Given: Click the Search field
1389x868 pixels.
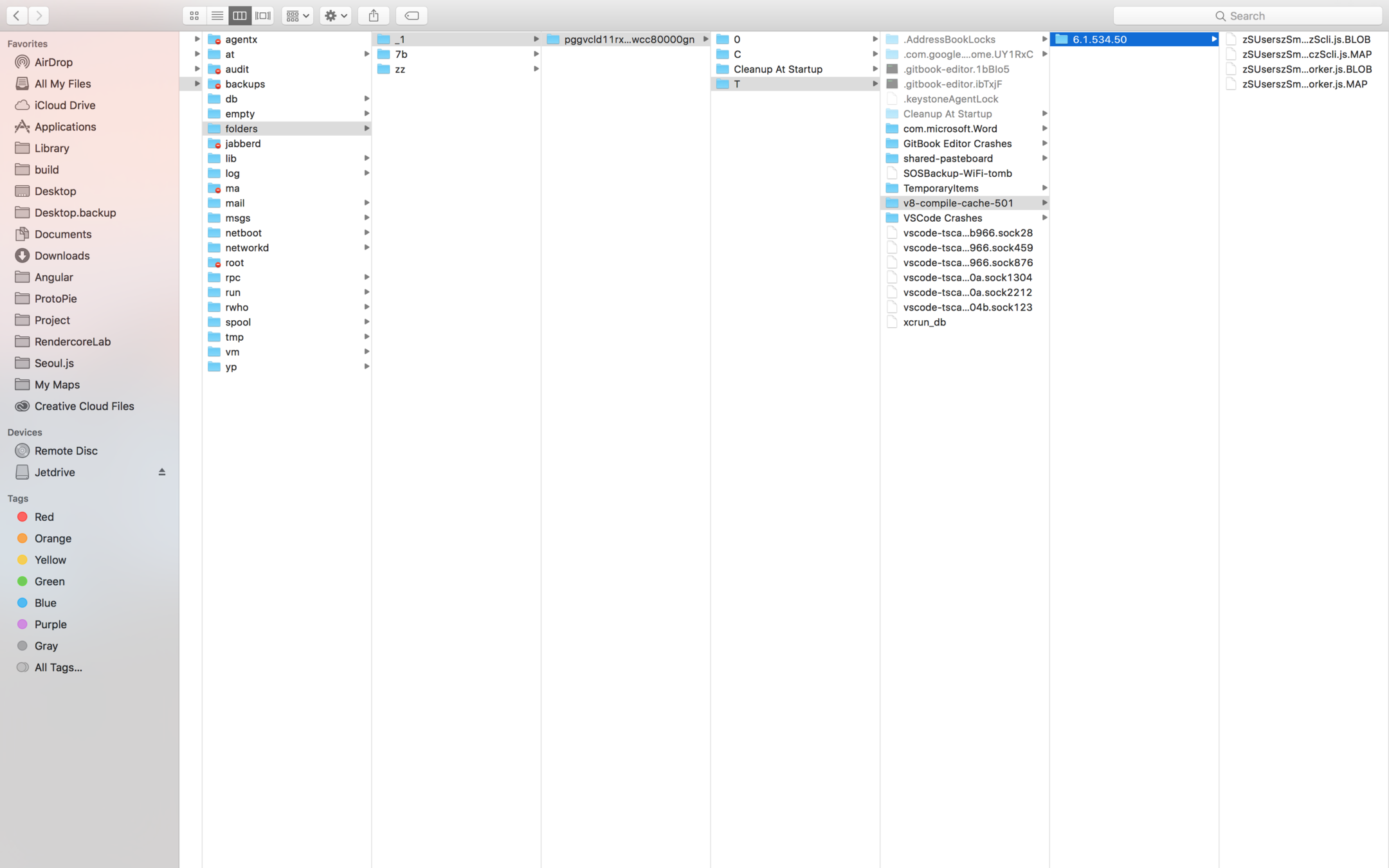Looking at the screenshot, I should click(x=1248, y=15).
